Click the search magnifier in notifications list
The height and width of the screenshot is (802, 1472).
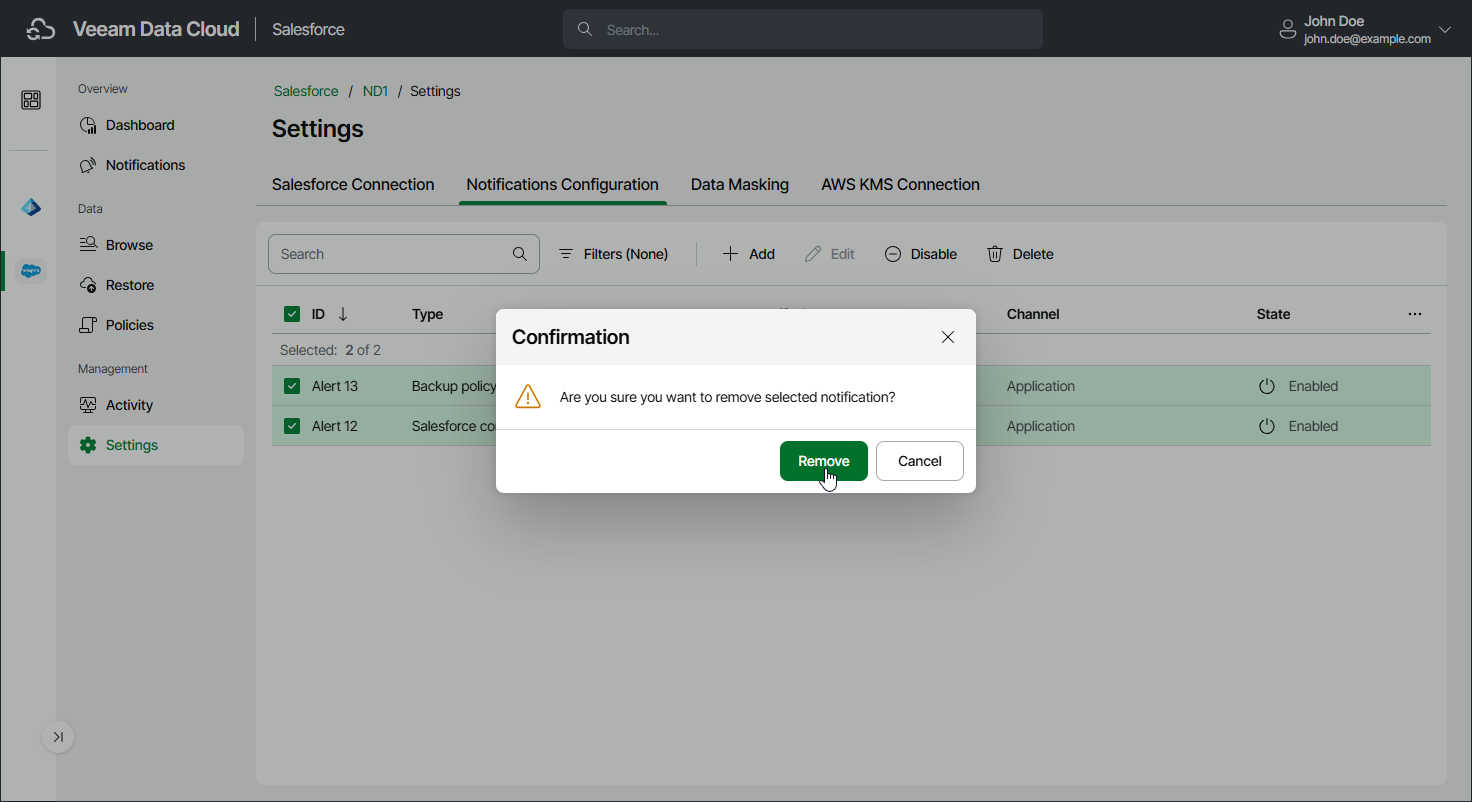520,254
